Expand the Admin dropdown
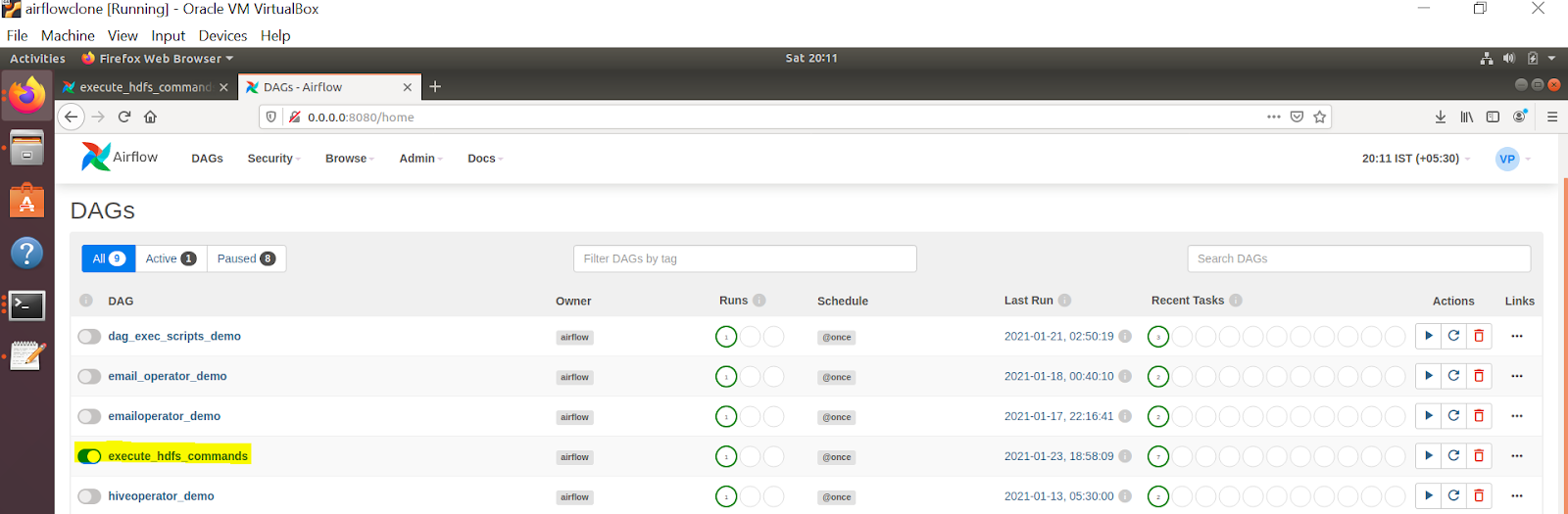Screen dimensions: 1568x514 click(420, 159)
